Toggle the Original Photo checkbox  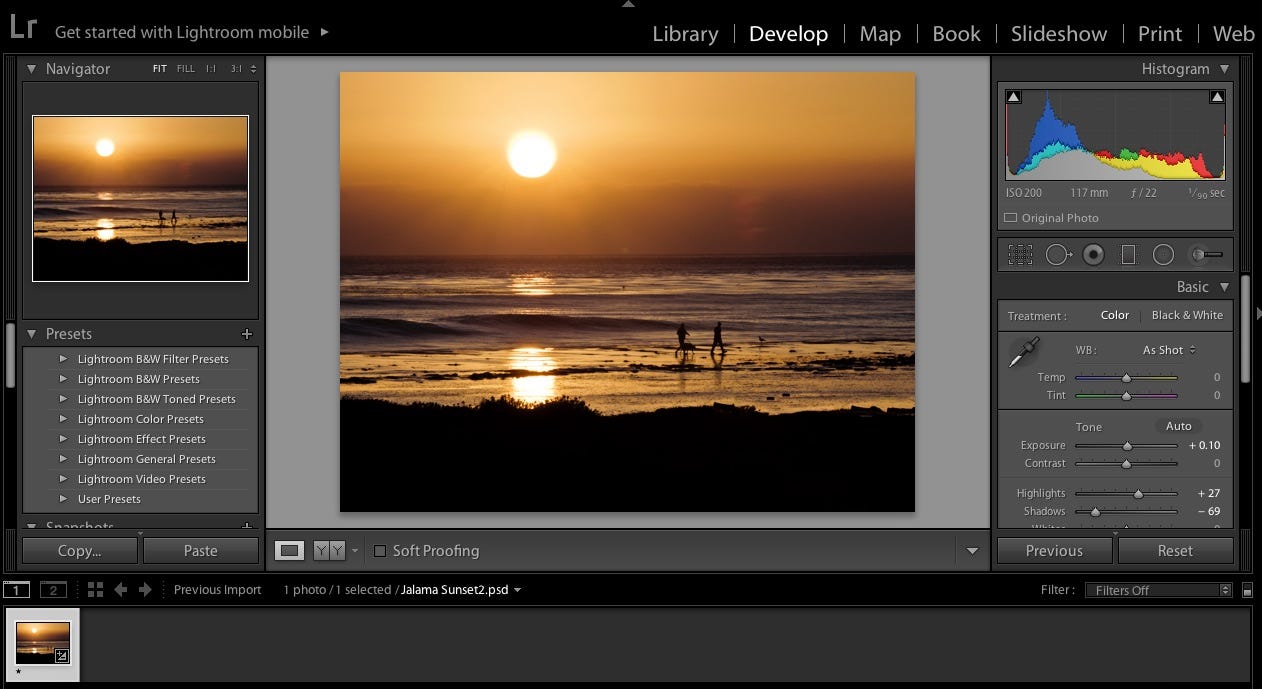pos(1010,218)
